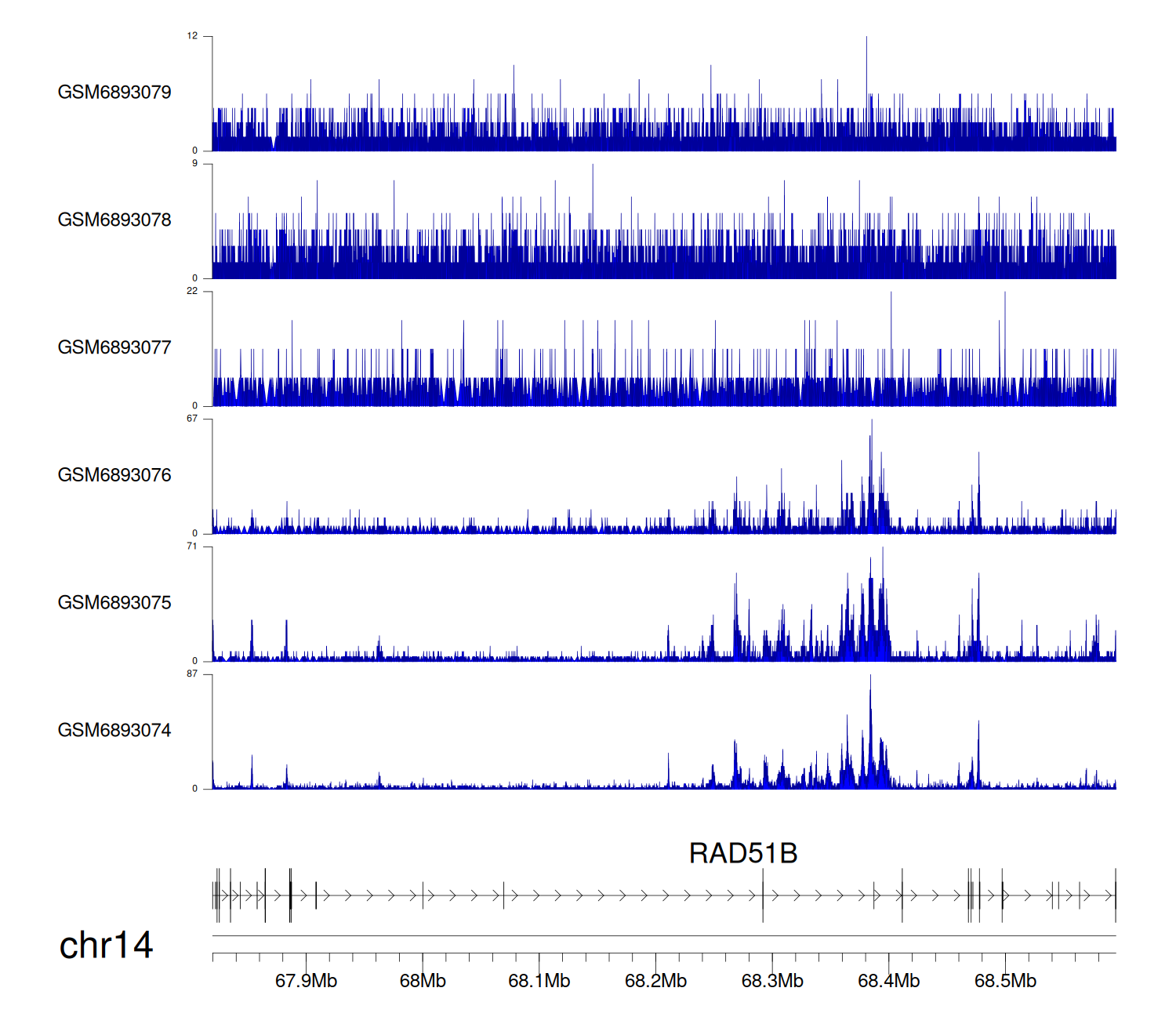Select the 68Mb position label
This screenshot has height=1035, width=1176.
coord(423,982)
